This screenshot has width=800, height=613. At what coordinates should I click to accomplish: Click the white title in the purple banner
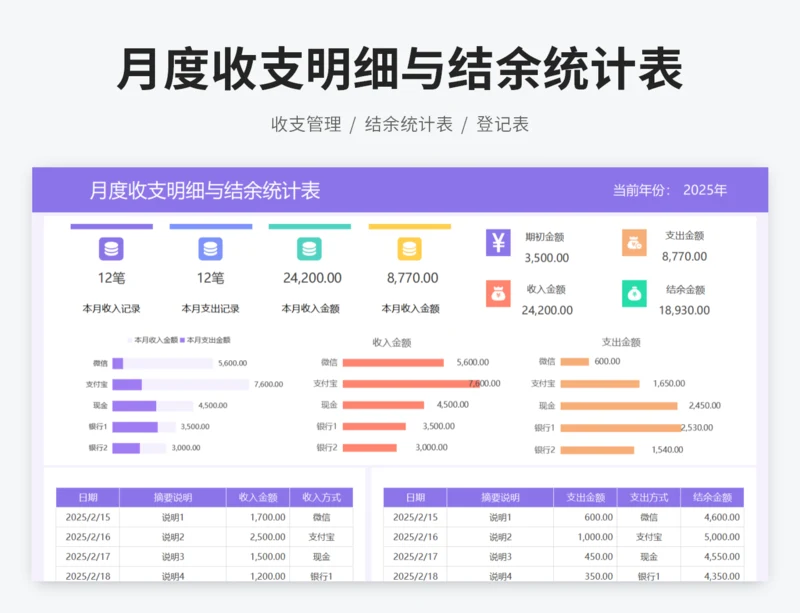205,190
